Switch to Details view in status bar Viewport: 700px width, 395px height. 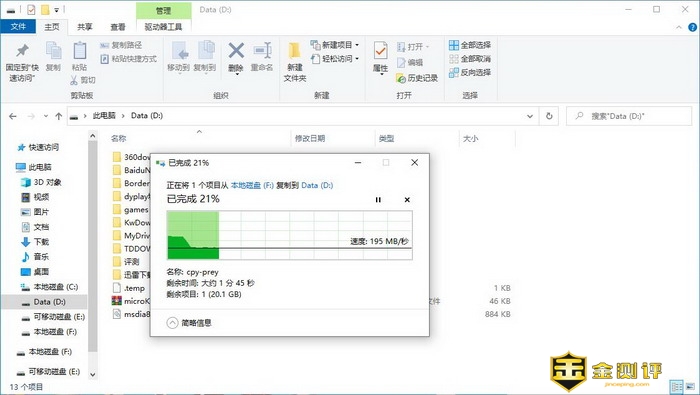[676, 387]
